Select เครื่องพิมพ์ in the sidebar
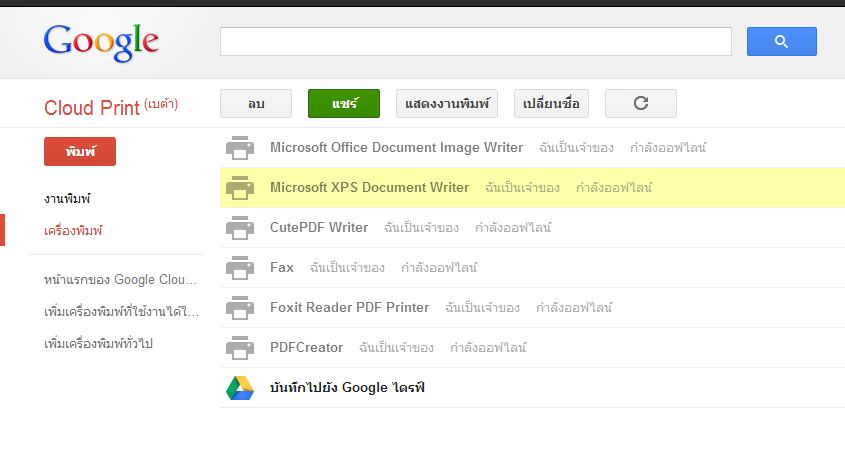This screenshot has height=469, width=845. 73,230
